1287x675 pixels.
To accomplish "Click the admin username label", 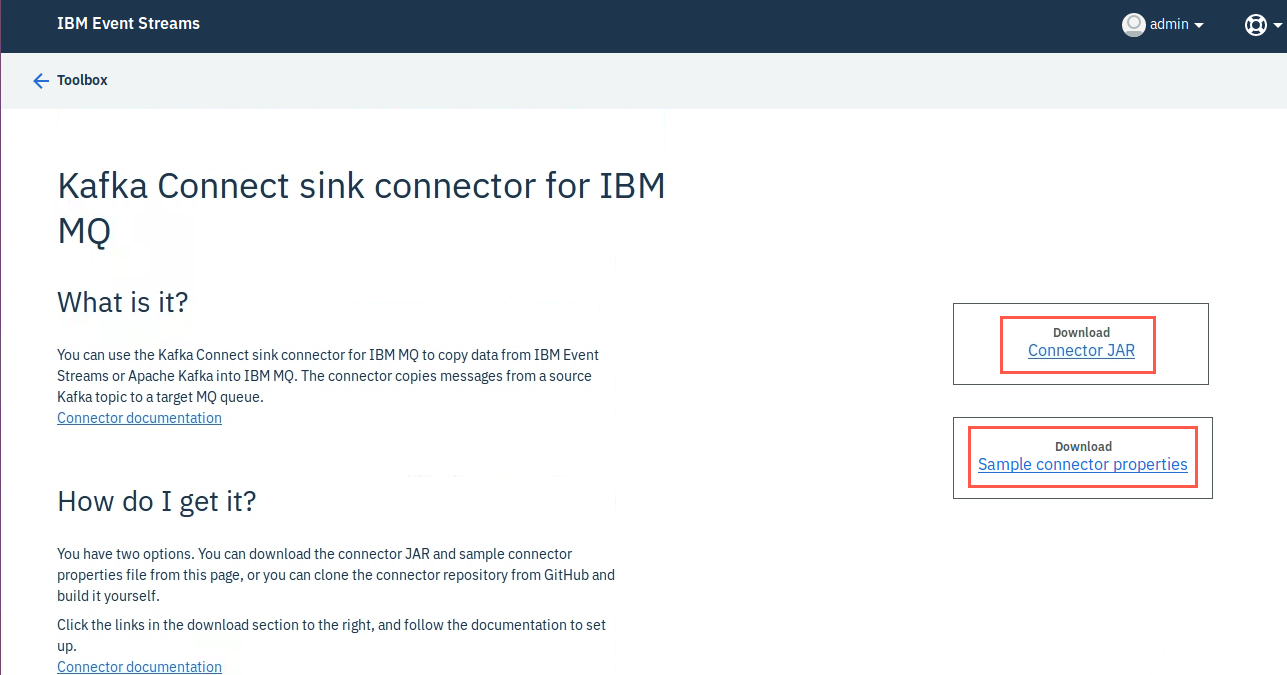I will (x=1169, y=25).
